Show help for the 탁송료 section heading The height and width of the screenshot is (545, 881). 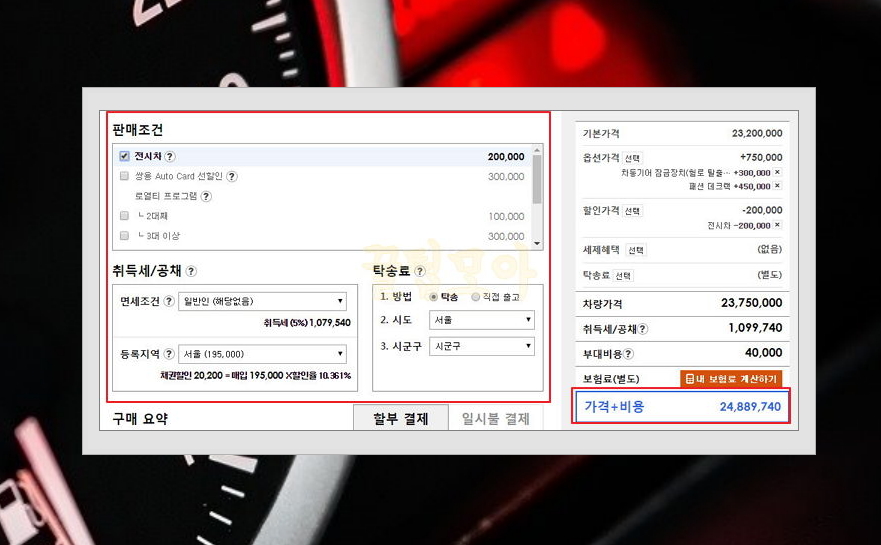point(420,271)
